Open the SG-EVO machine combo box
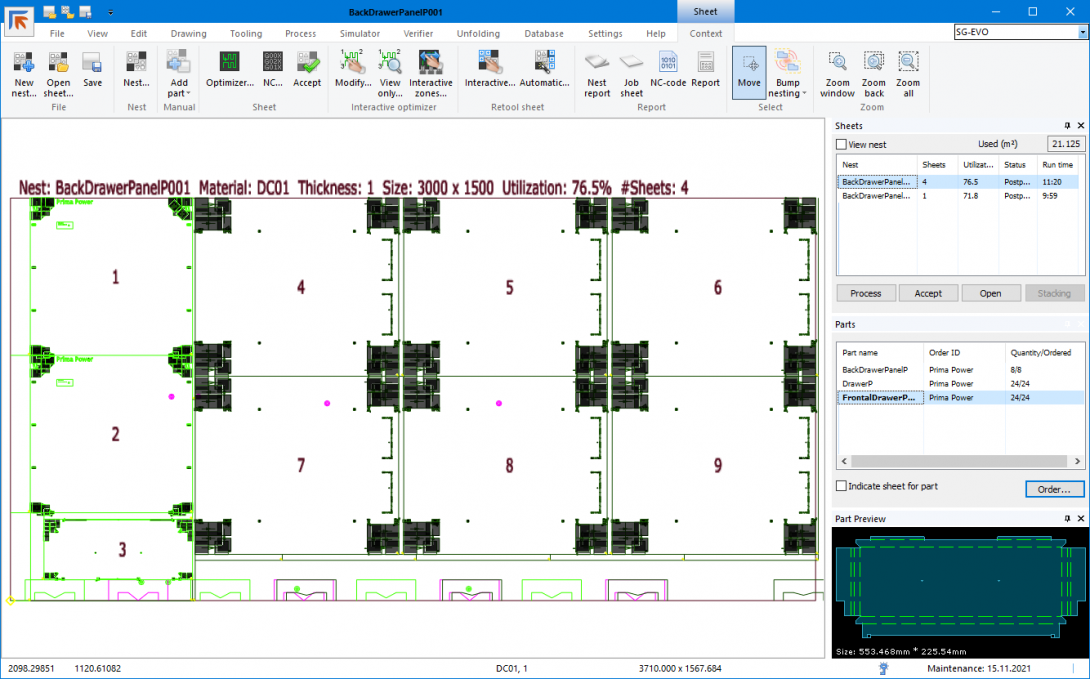 click(1082, 33)
